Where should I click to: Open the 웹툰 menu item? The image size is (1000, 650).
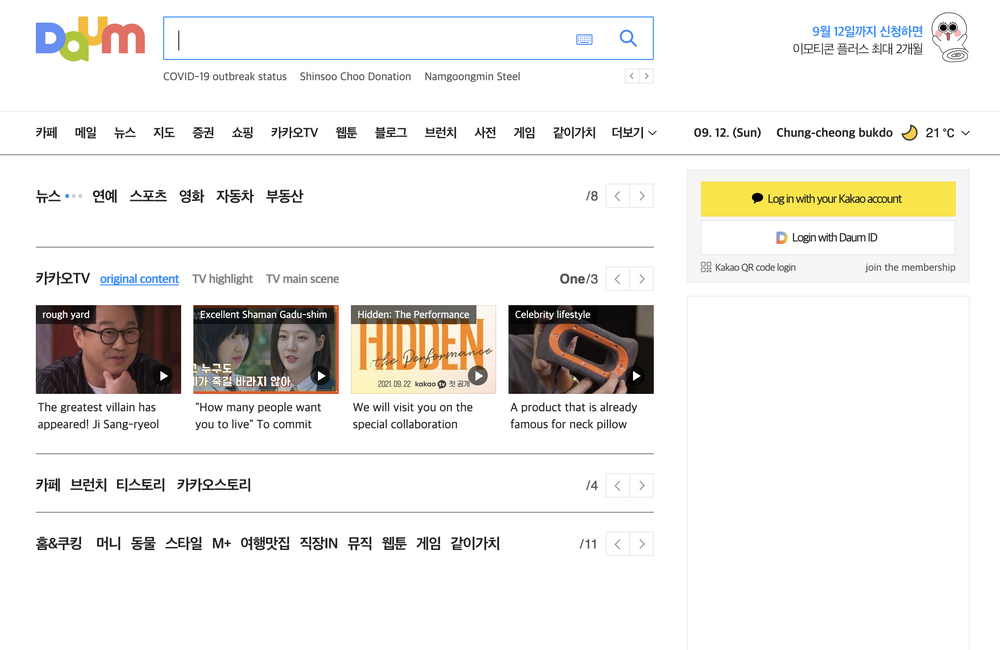coord(345,132)
